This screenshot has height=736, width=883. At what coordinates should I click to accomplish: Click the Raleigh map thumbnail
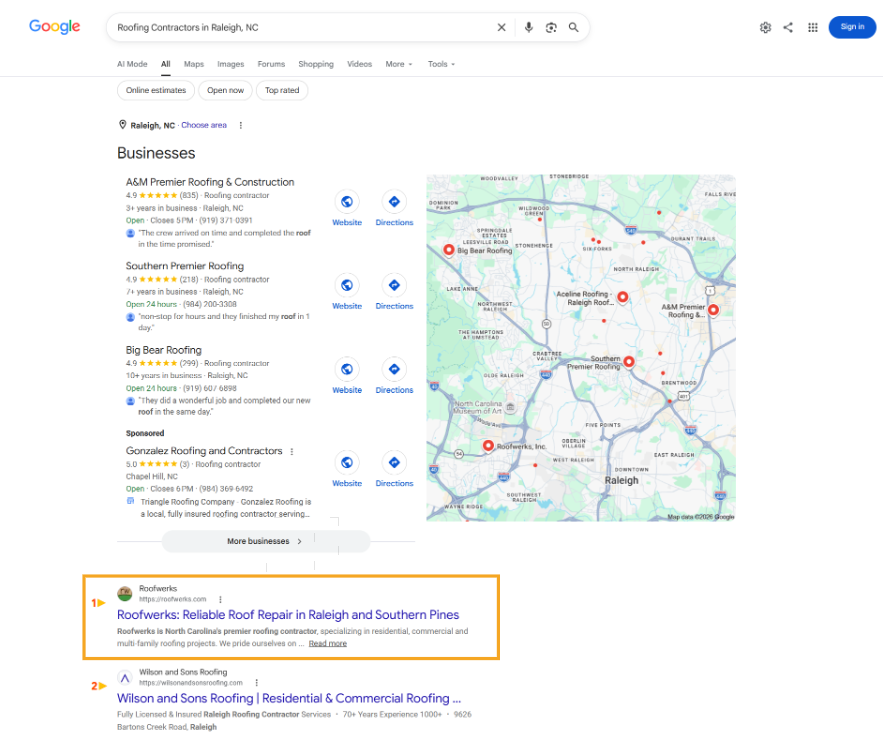[581, 348]
